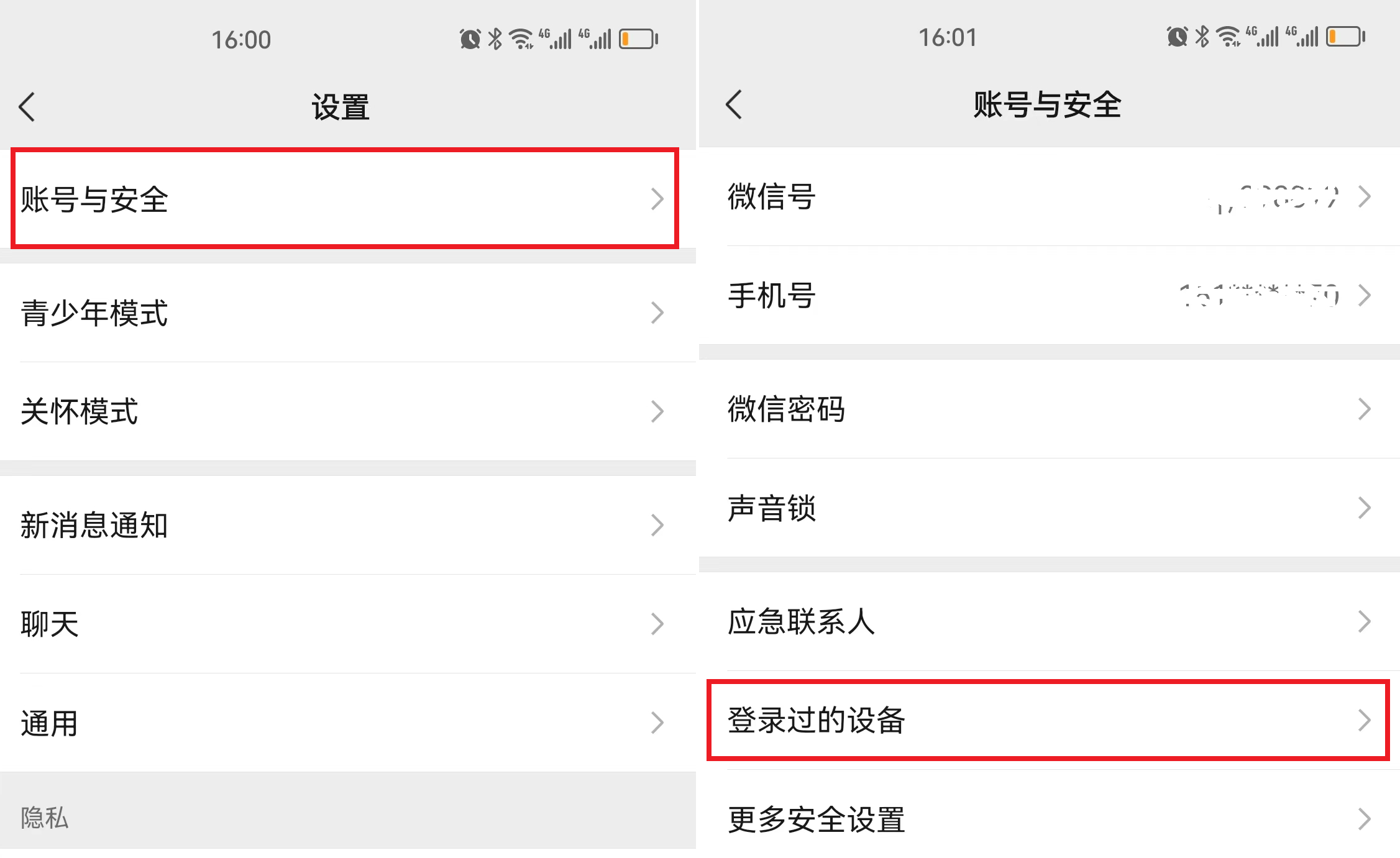This screenshot has height=858, width=1400.
Task: Open 声音锁 voice lock settings
Action: 1050,508
